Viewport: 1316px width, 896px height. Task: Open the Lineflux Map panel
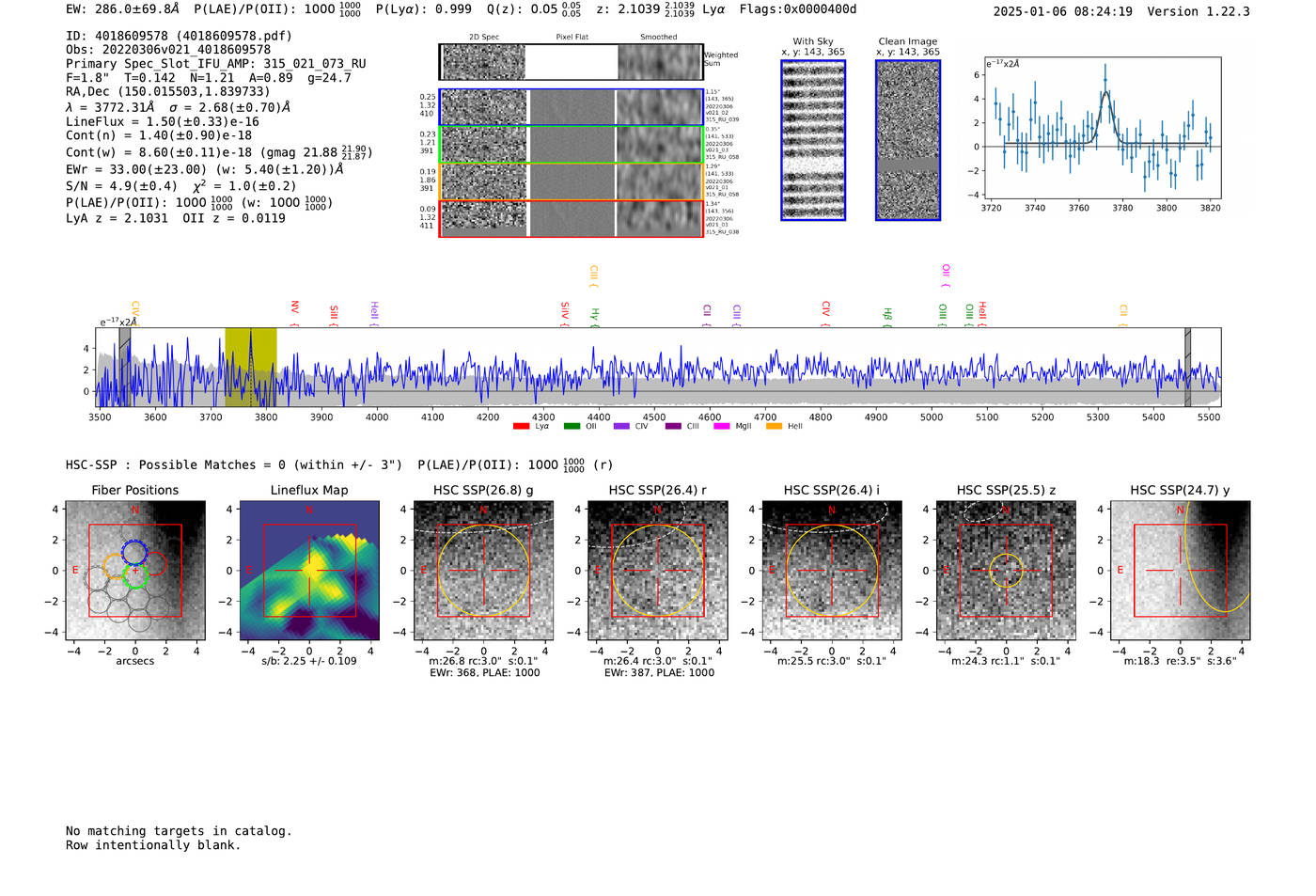pos(310,571)
